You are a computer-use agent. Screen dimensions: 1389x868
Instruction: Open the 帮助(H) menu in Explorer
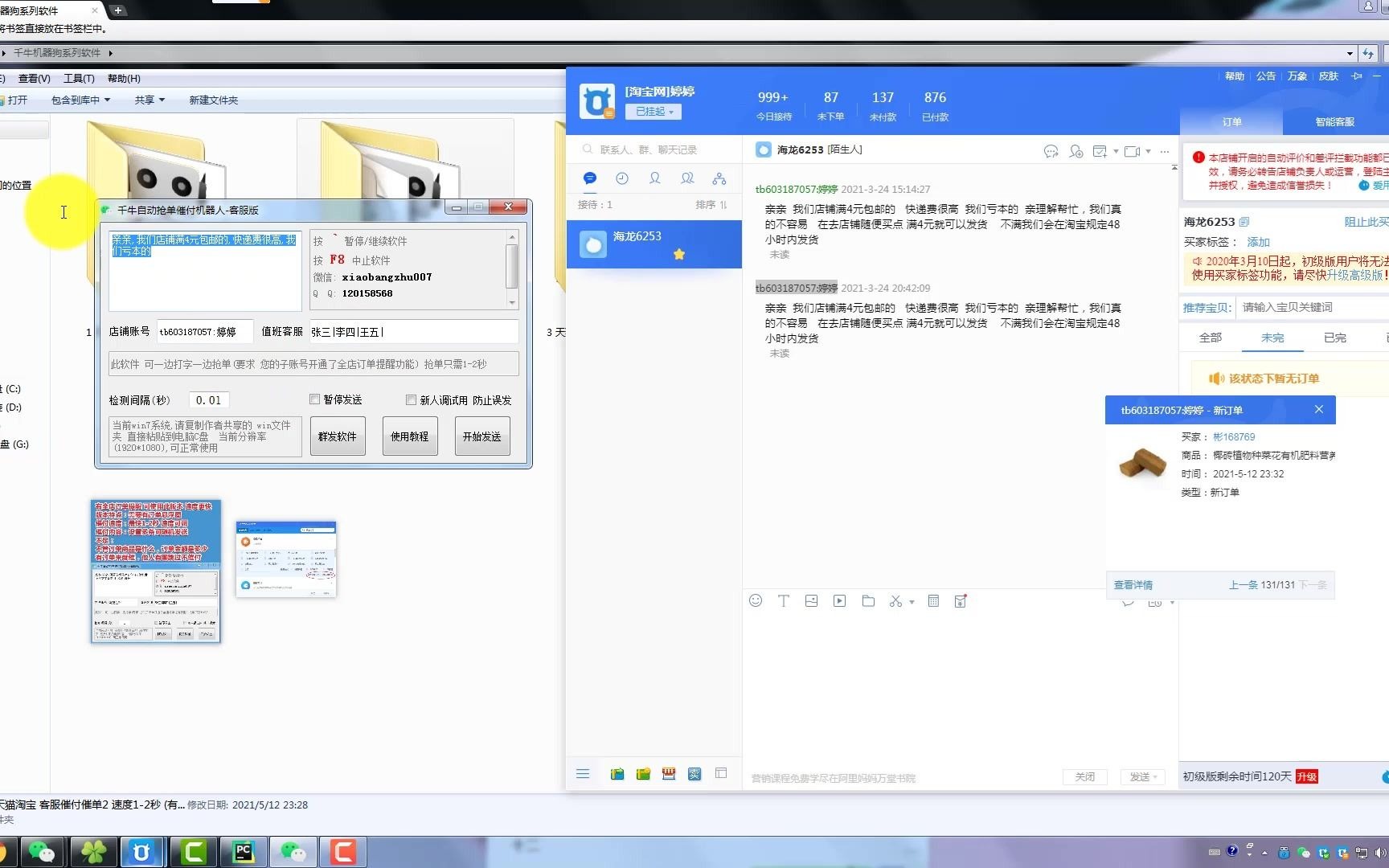124,78
